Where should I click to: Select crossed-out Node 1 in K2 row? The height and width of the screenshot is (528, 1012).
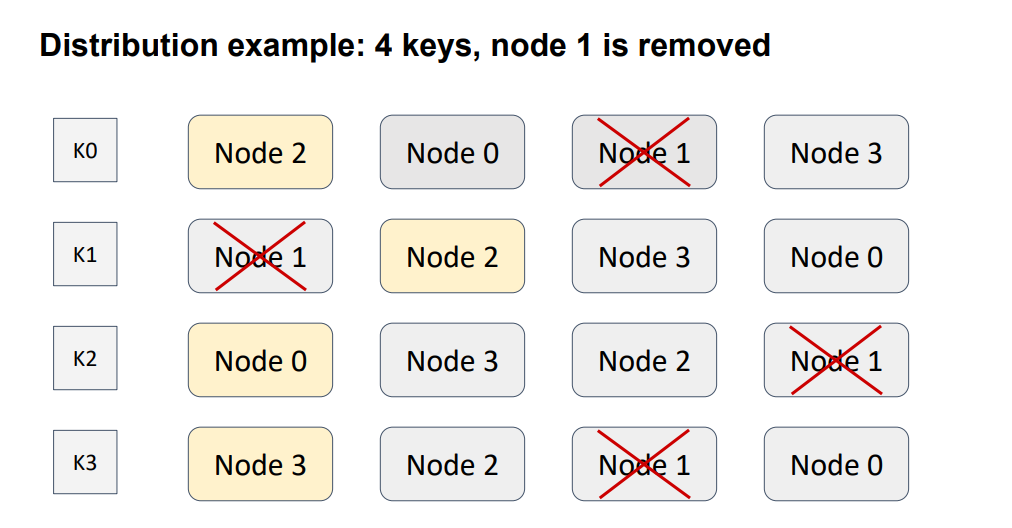[836, 360]
